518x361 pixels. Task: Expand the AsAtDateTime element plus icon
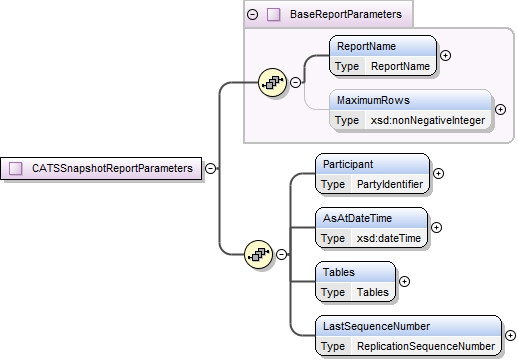click(436, 227)
